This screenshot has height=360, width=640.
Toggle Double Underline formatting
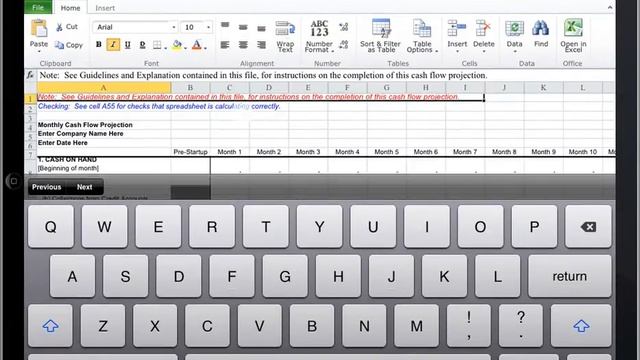pos(142,44)
